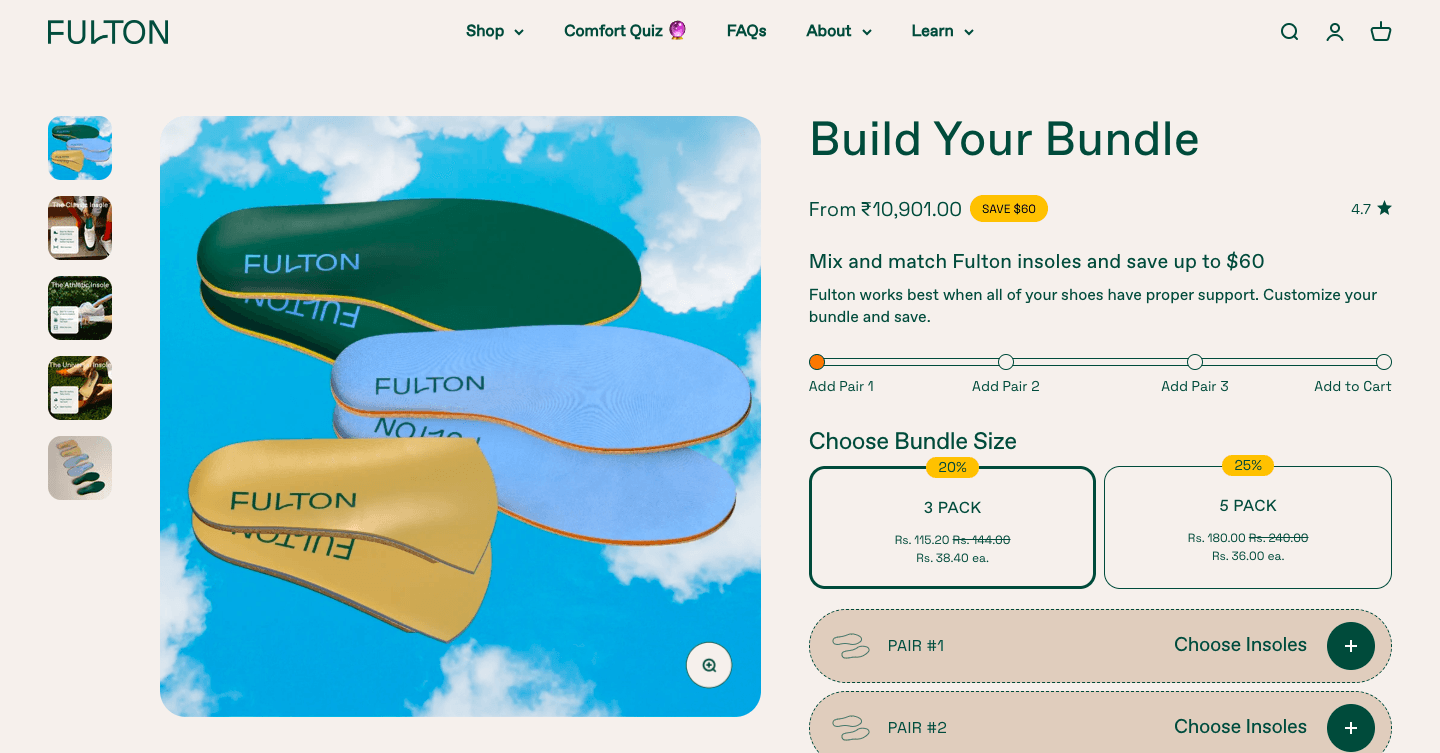This screenshot has height=753, width=1440.
Task: Click the Fulton logo
Action: [x=108, y=32]
